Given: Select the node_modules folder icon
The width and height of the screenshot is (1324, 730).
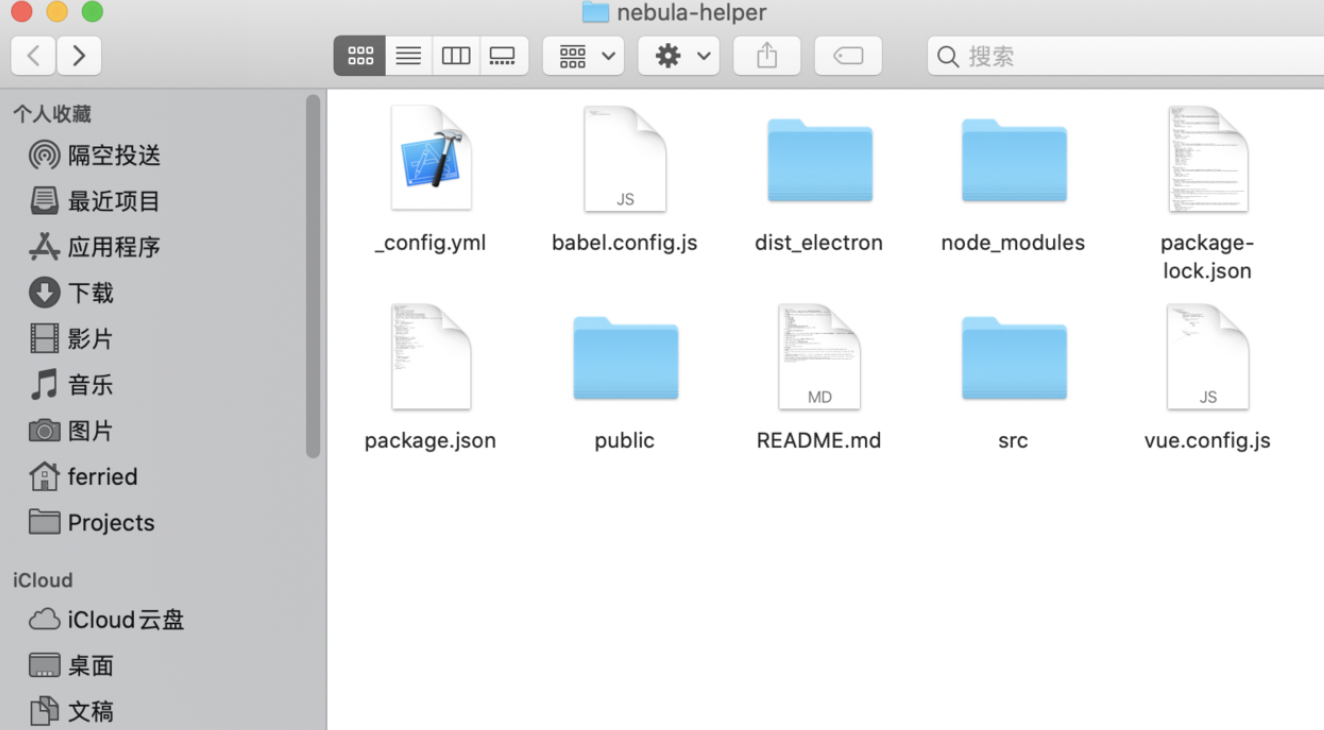Looking at the screenshot, I should [x=1013, y=162].
